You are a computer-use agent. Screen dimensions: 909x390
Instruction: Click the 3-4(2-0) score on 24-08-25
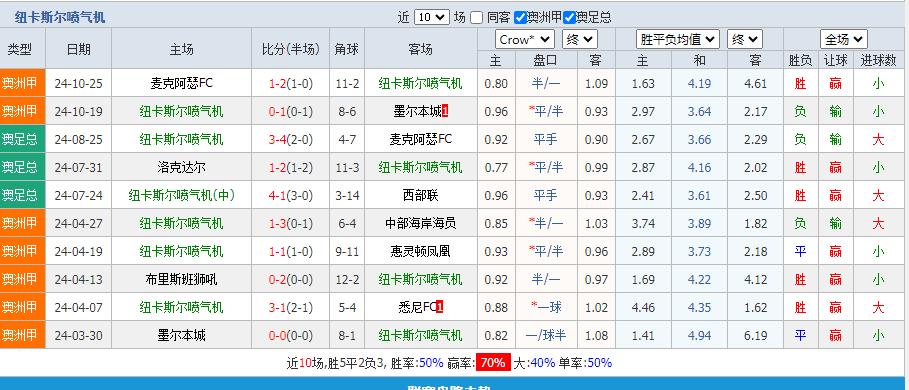point(290,140)
